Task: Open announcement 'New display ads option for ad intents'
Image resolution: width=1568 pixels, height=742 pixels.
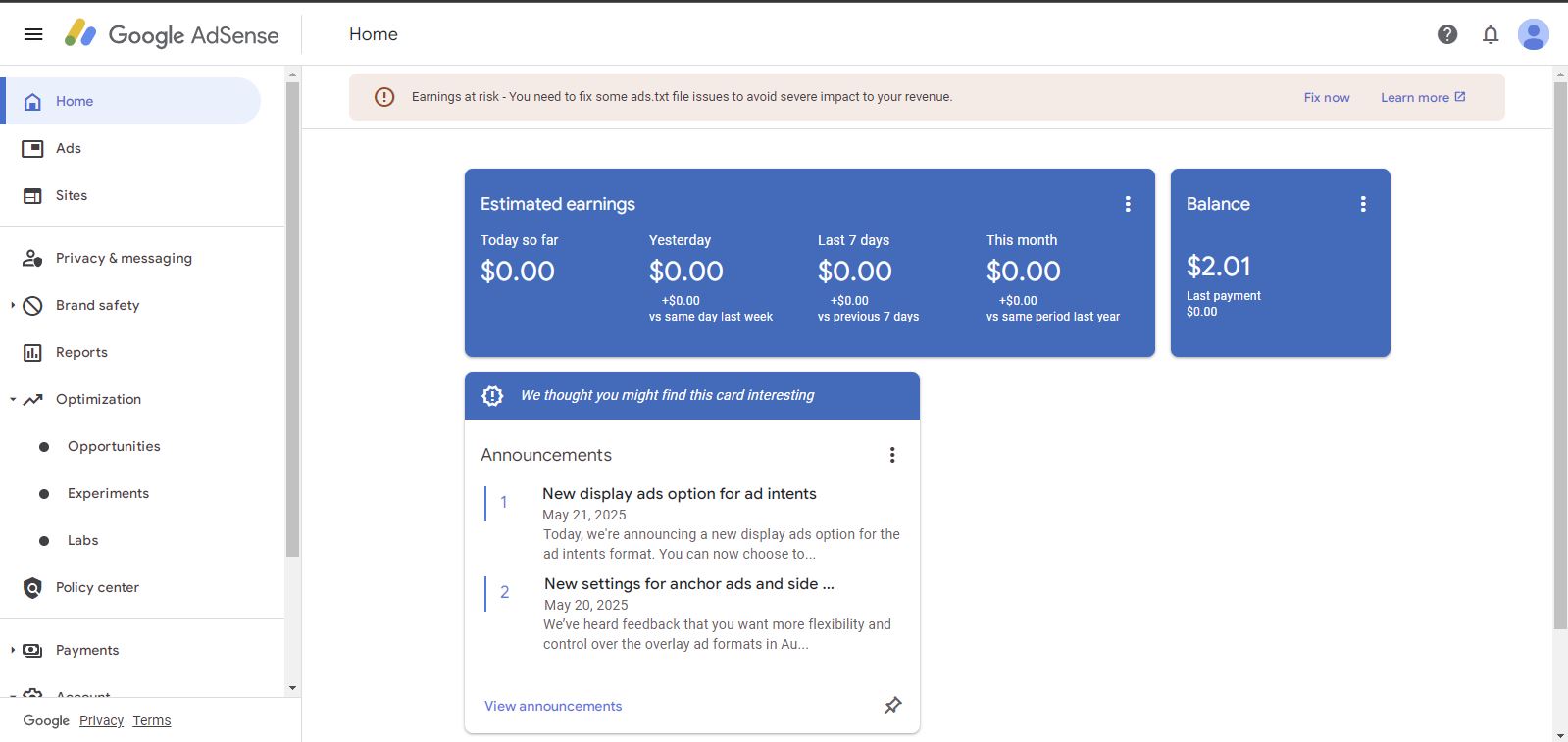Action: (x=680, y=494)
